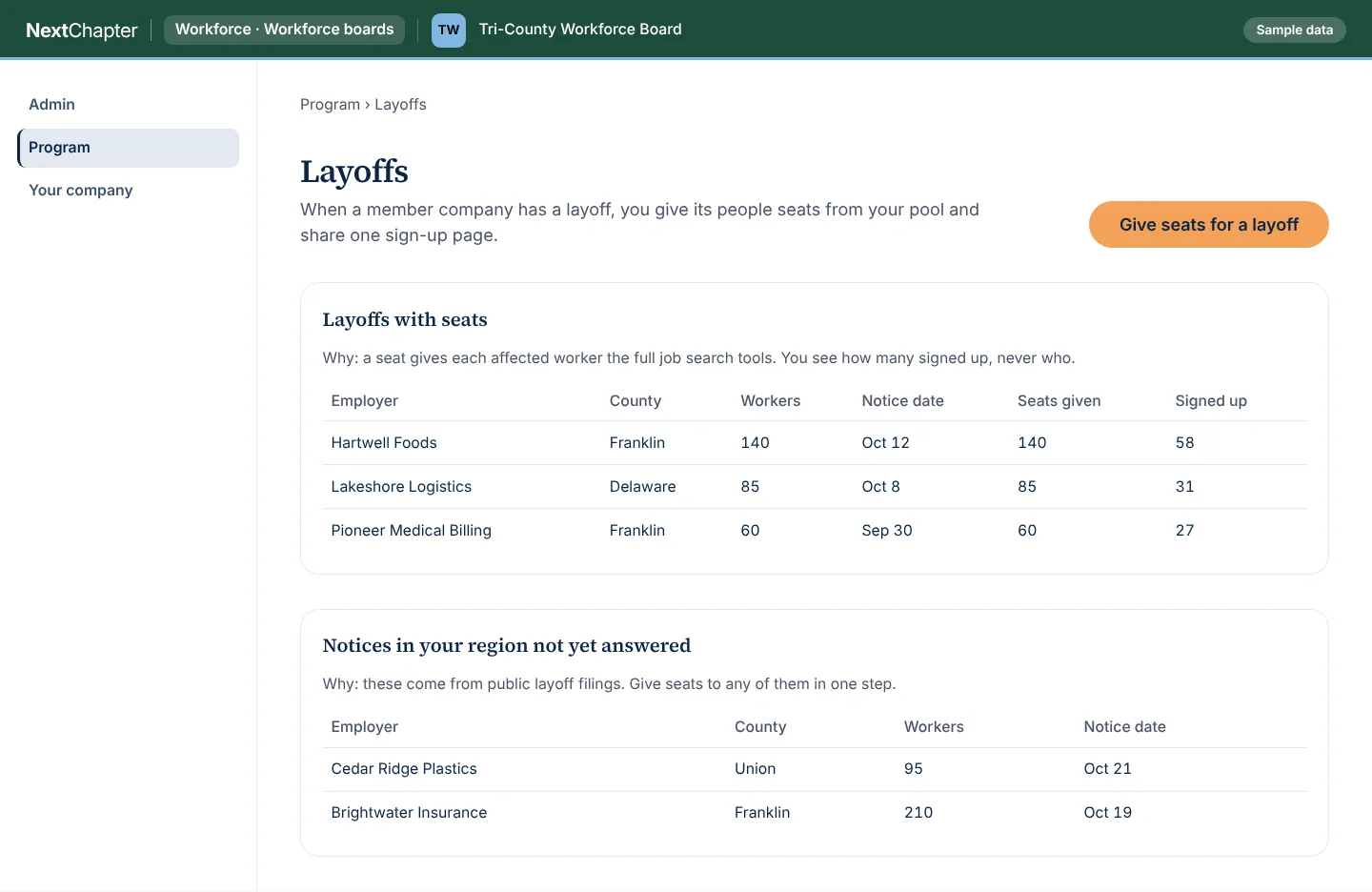The width and height of the screenshot is (1372, 892).
Task: Click the Sample data badge
Action: tap(1294, 30)
